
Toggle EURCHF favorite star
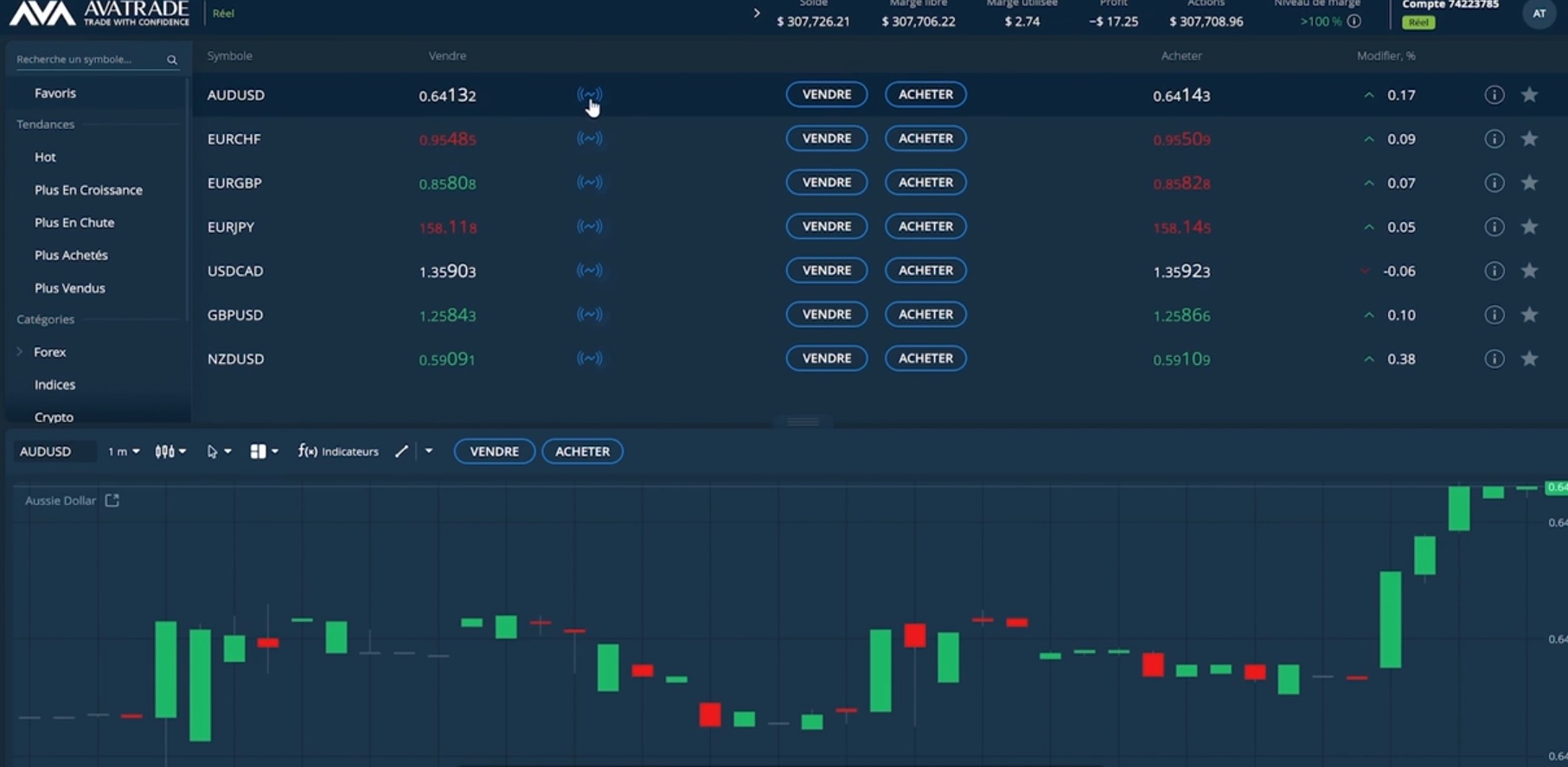pyautogui.click(x=1530, y=138)
